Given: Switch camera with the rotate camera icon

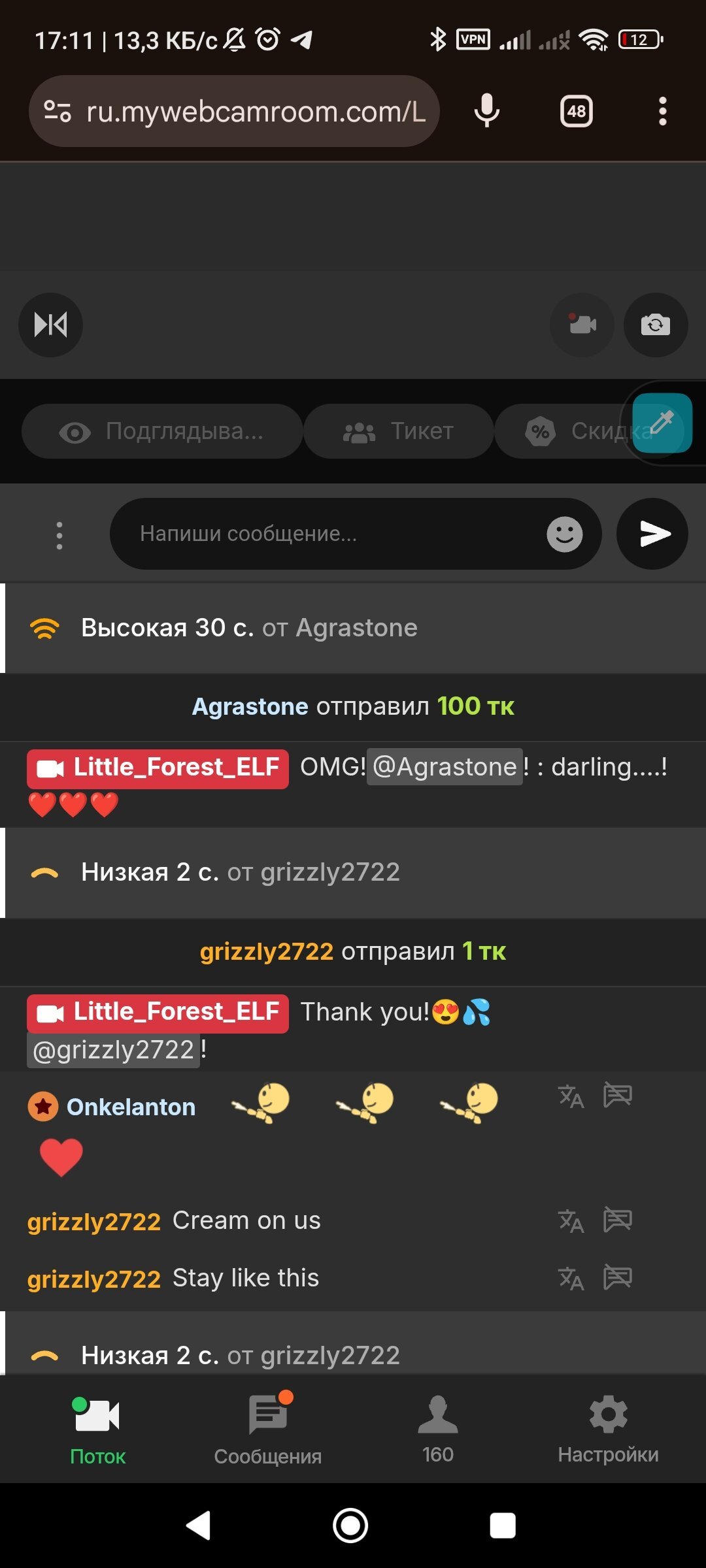Looking at the screenshot, I should point(656,325).
